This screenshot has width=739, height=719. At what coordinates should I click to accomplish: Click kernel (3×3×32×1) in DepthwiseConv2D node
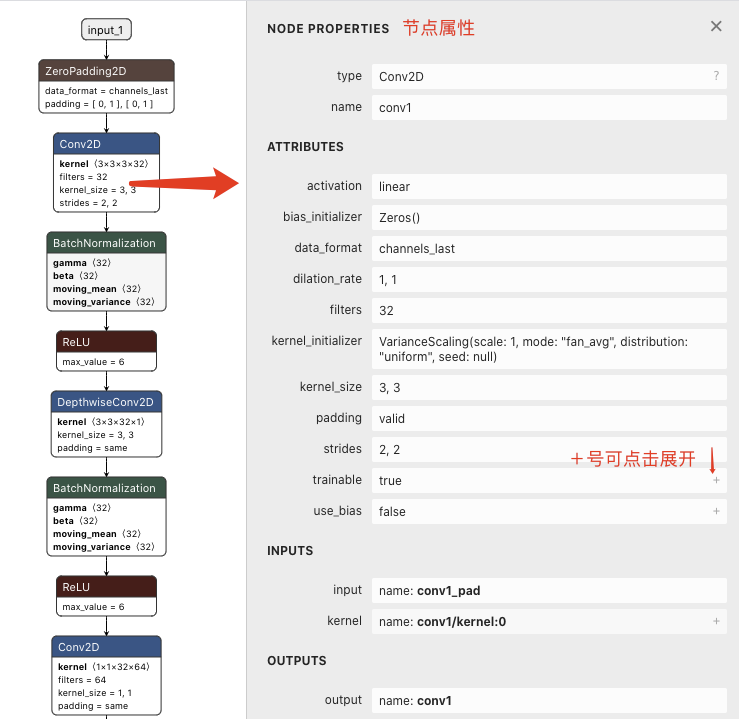(x=101, y=422)
